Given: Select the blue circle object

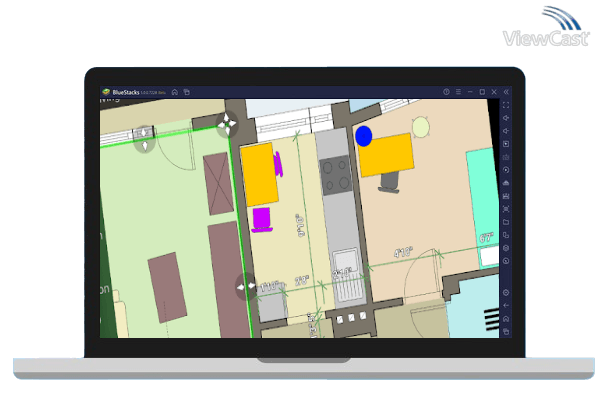Looking at the screenshot, I should (x=364, y=136).
